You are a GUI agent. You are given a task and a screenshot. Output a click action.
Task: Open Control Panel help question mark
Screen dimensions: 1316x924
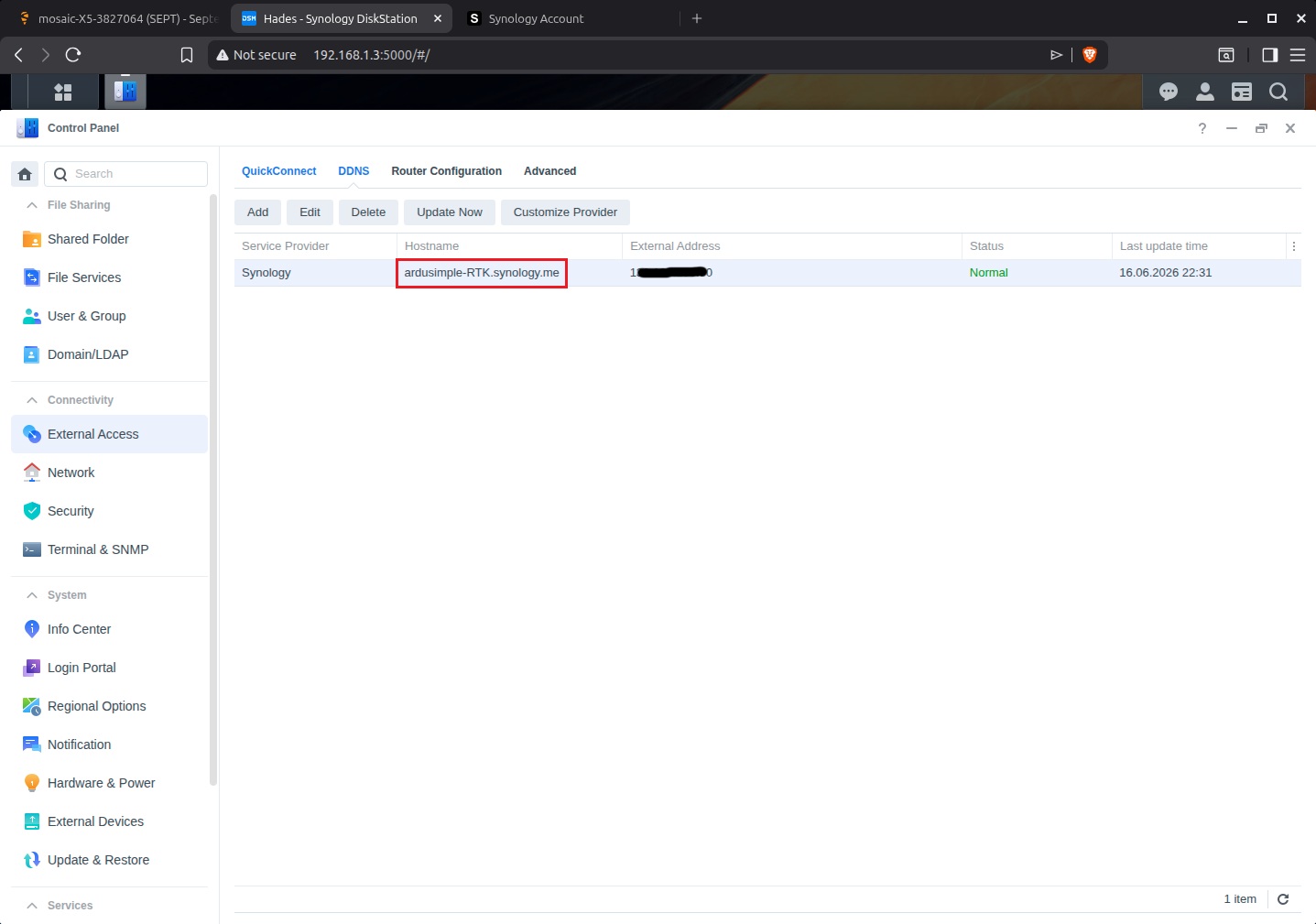pyautogui.click(x=1202, y=128)
